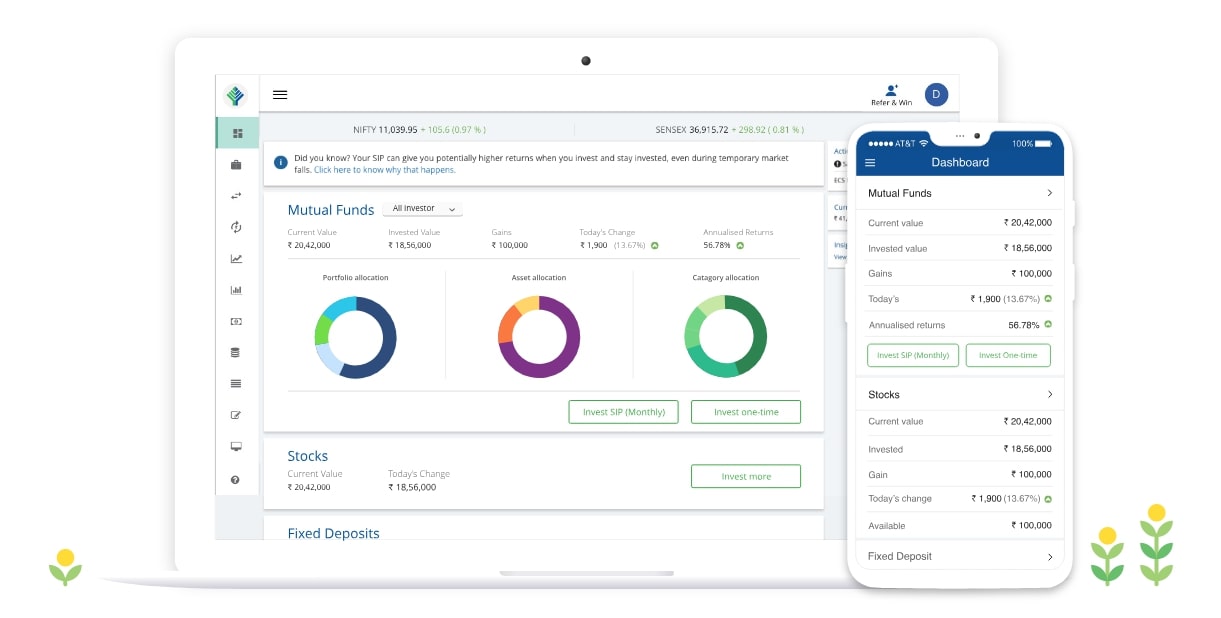Click the 56.78% Annualised Returns value on laptop
This screenshot has width=1221, height=618.
click(x=717, y=245)
